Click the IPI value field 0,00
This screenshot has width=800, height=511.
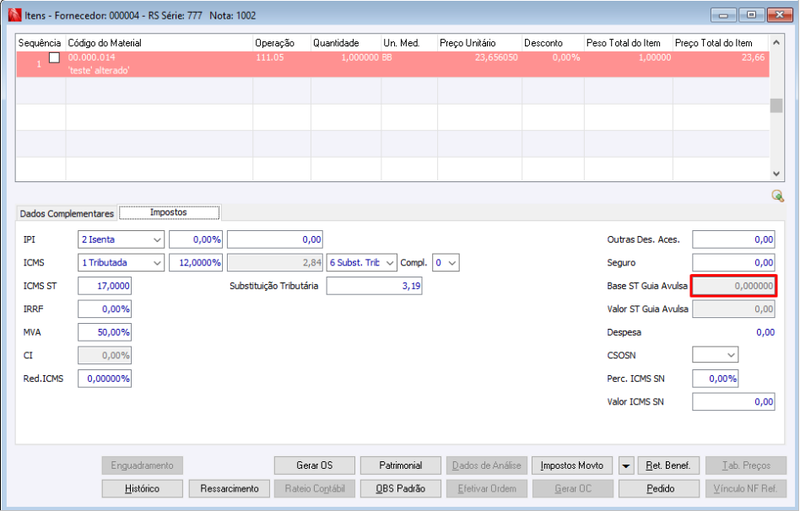click(x=274, y=239)
